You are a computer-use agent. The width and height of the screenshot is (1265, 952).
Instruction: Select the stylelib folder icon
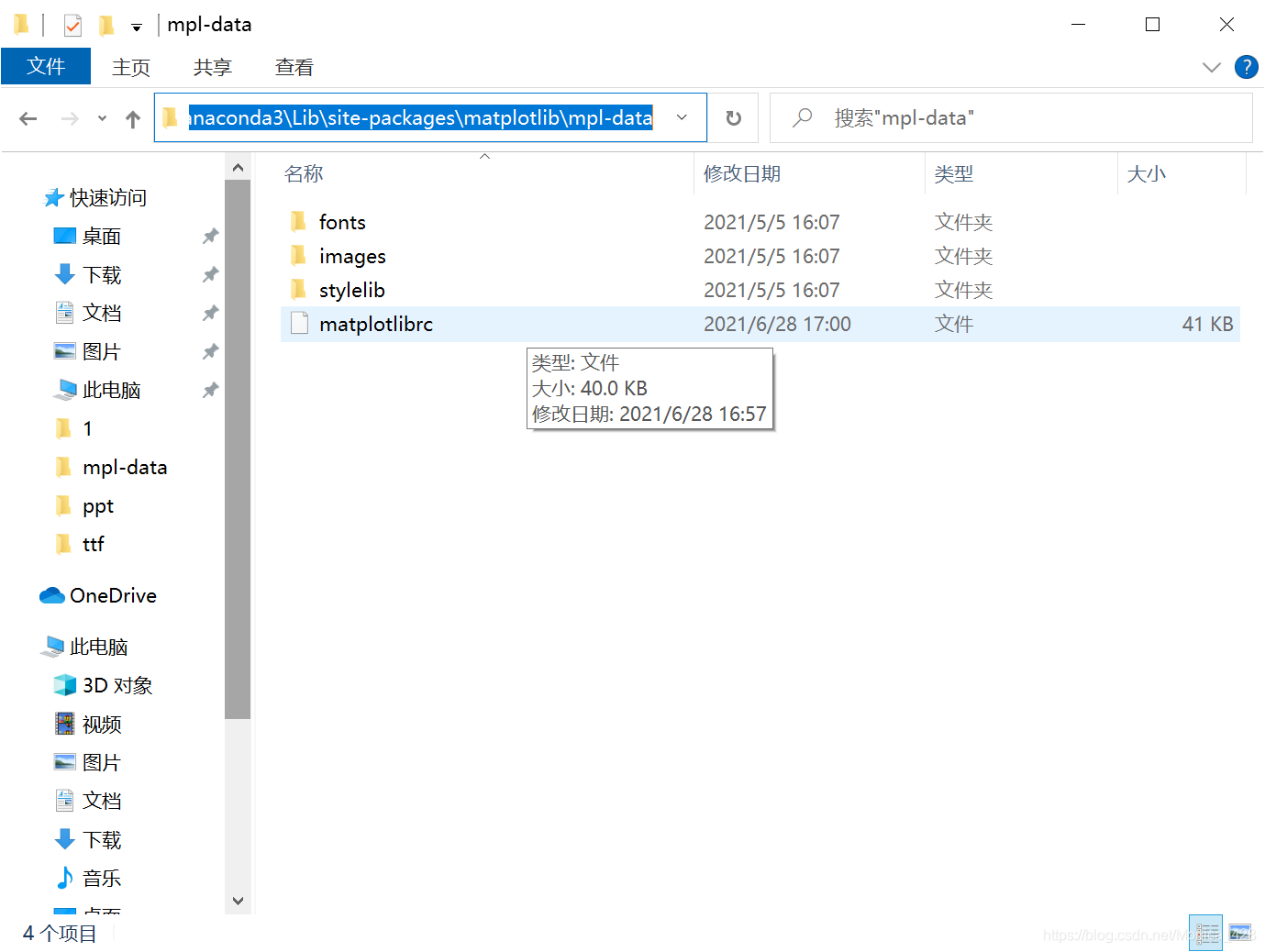click(x=298, y=290)
